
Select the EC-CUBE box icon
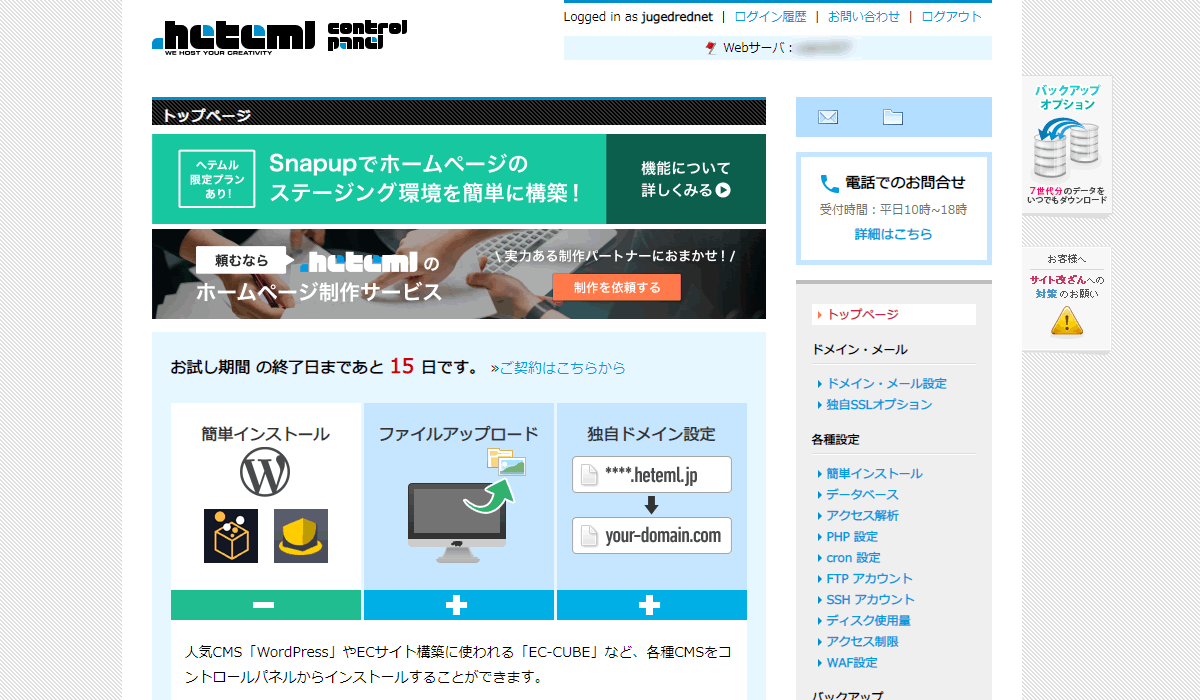click(x=231, y=536)
